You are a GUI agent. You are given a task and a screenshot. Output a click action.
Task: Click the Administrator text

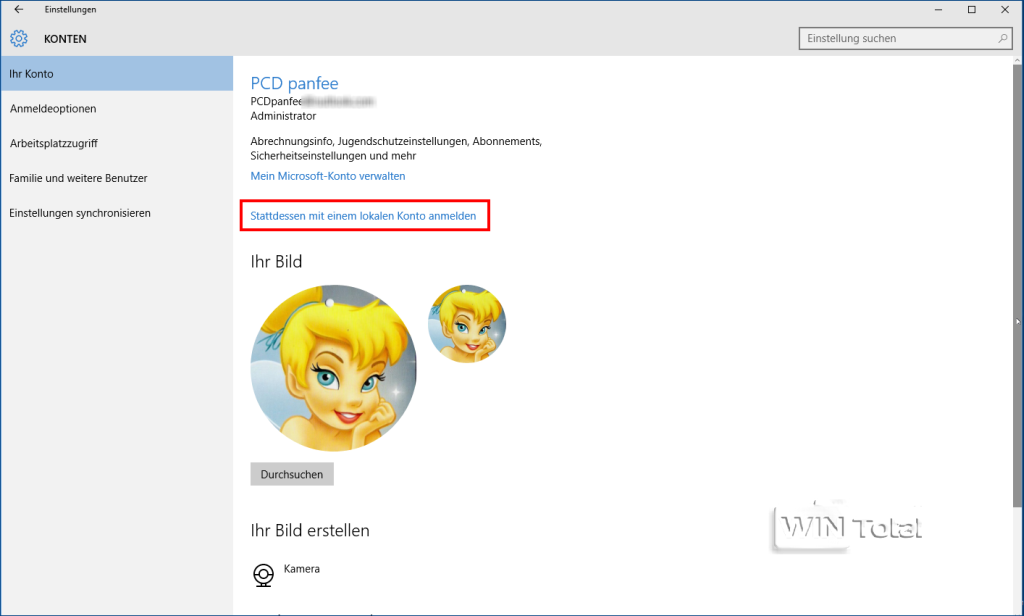[x=283, y=116]
